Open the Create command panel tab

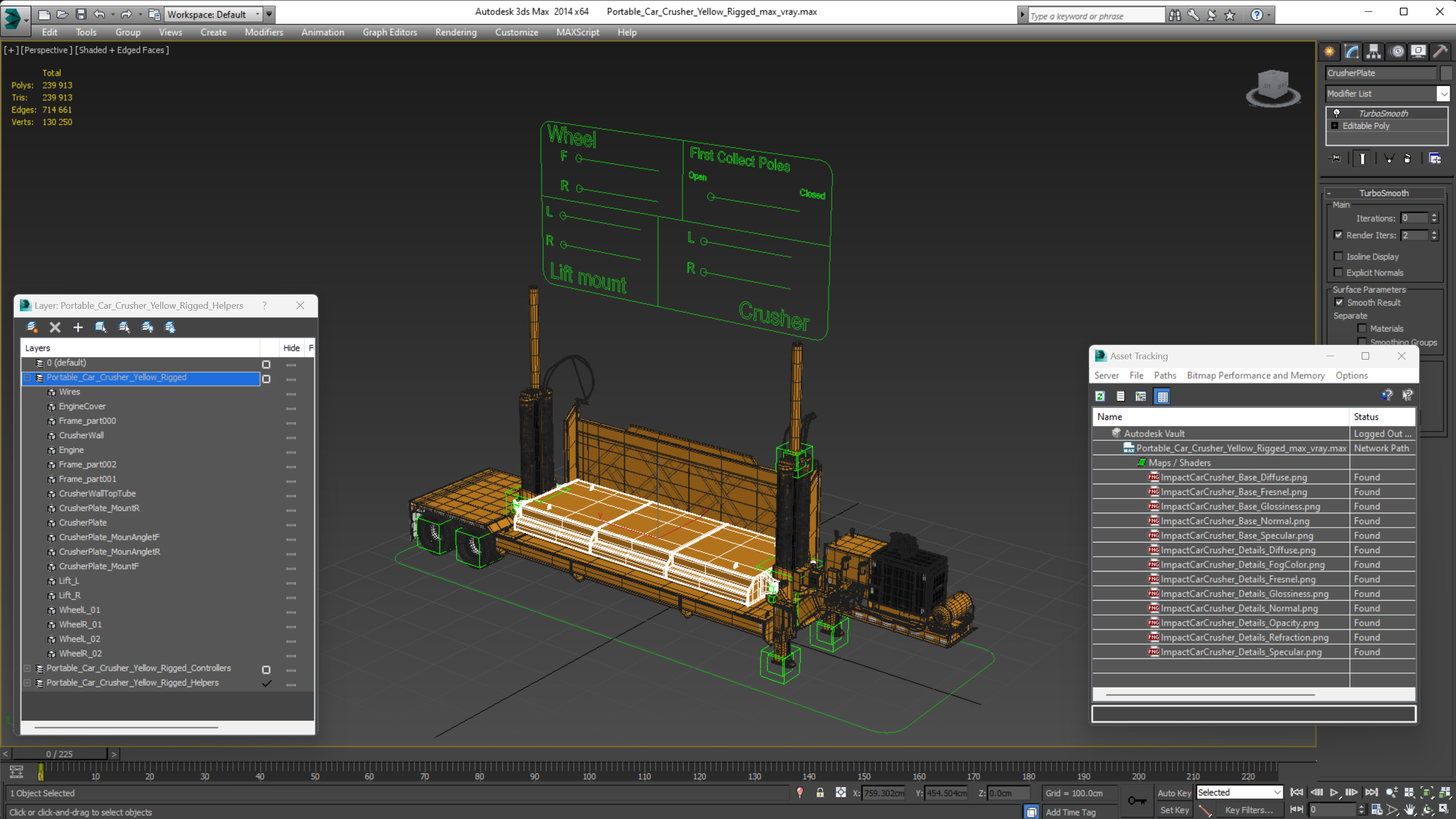[x=1329, y=52]
